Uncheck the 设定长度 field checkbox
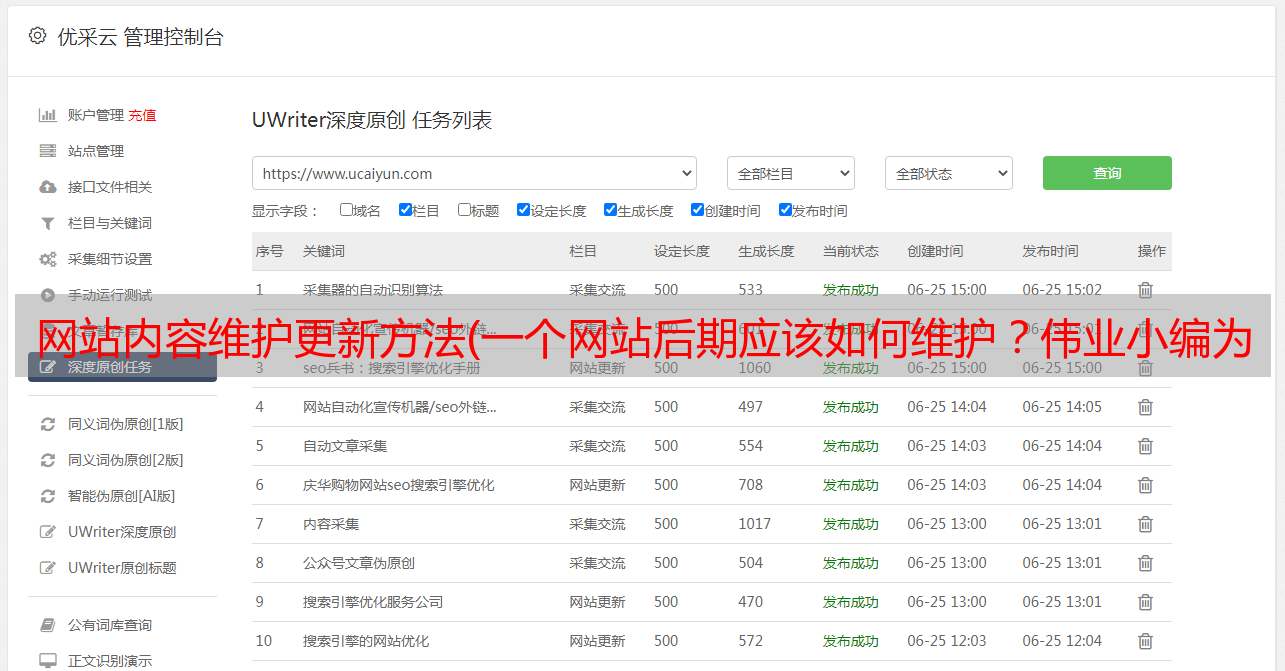The width and height of the screenshot is (1285, 671). coord(523,210)
